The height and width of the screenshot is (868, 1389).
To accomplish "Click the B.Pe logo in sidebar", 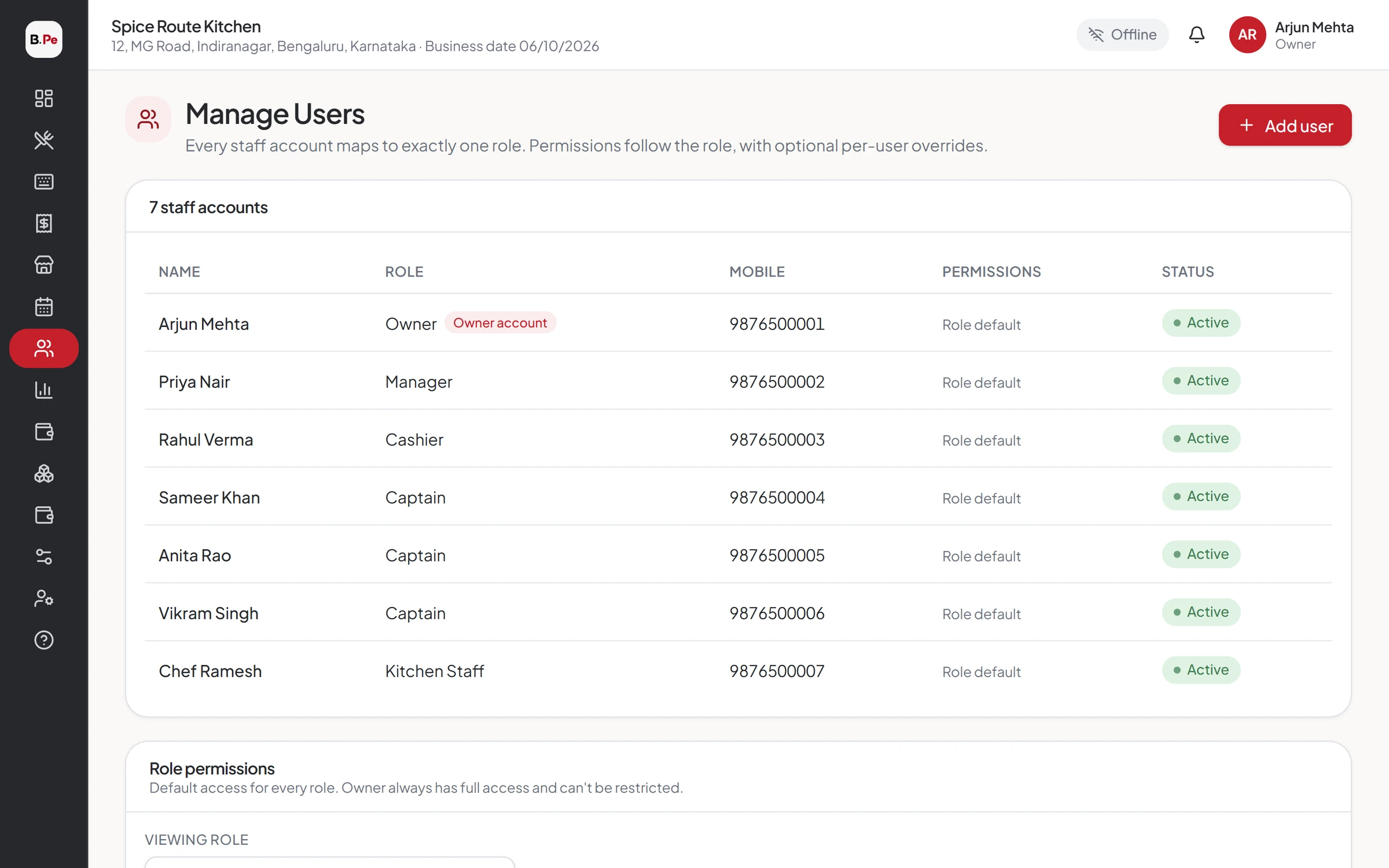I will pyautogui.click(x=44, y=39).
